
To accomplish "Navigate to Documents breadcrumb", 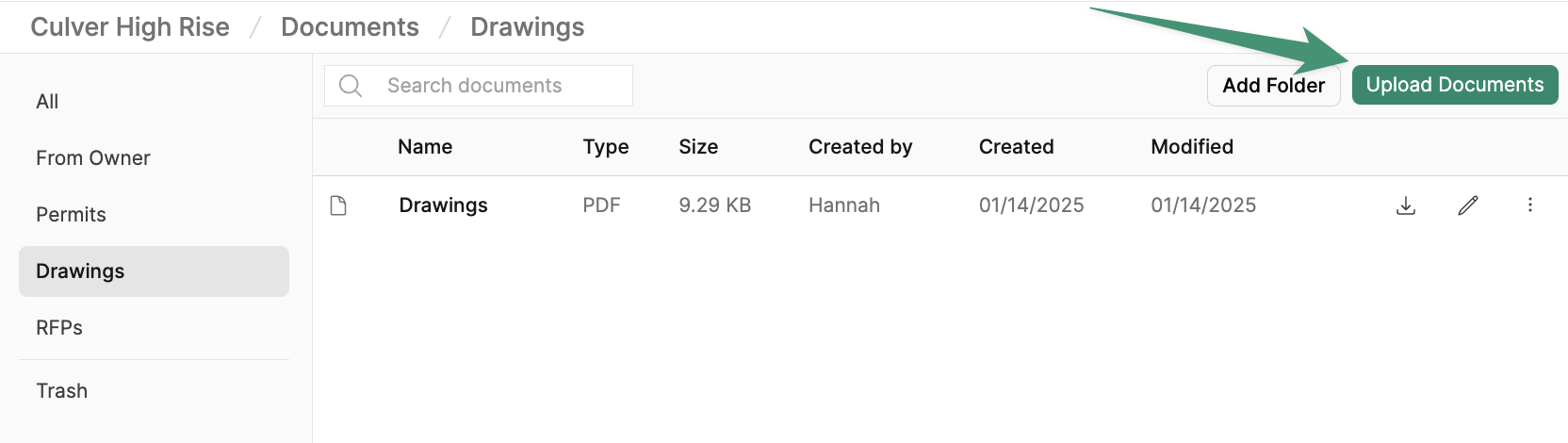I will tap(350, 27).
